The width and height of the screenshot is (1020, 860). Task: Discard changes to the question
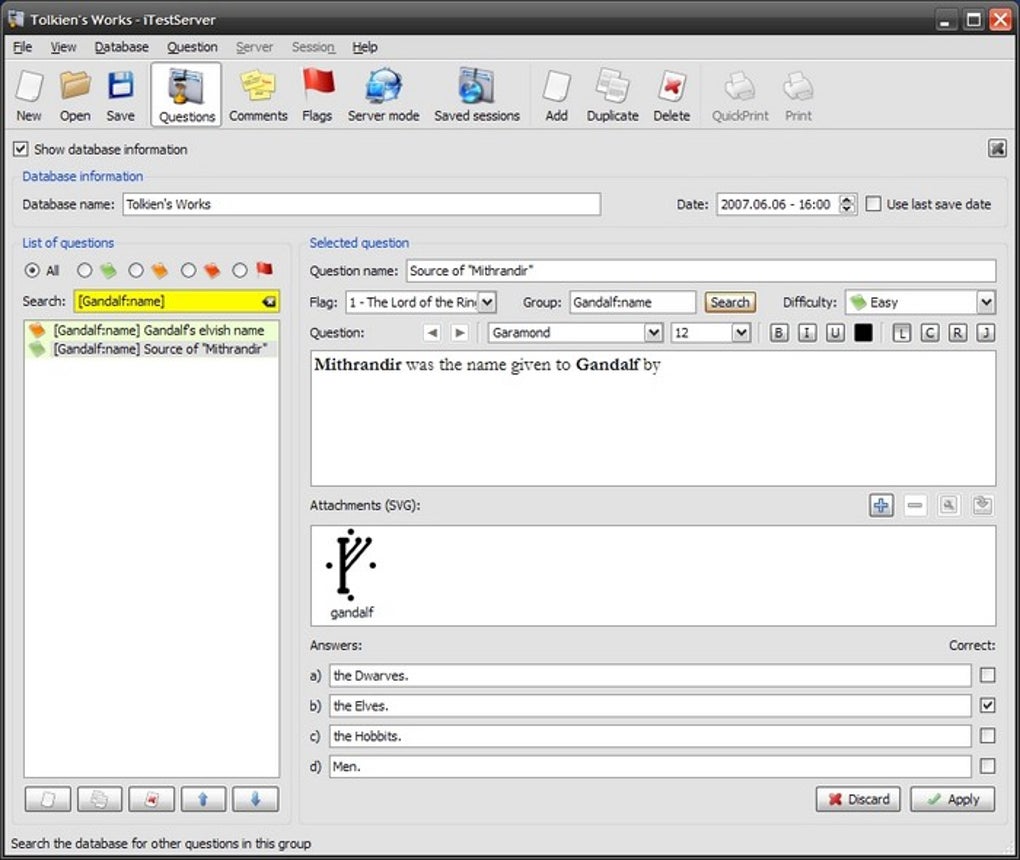click(x=858, y=799)
